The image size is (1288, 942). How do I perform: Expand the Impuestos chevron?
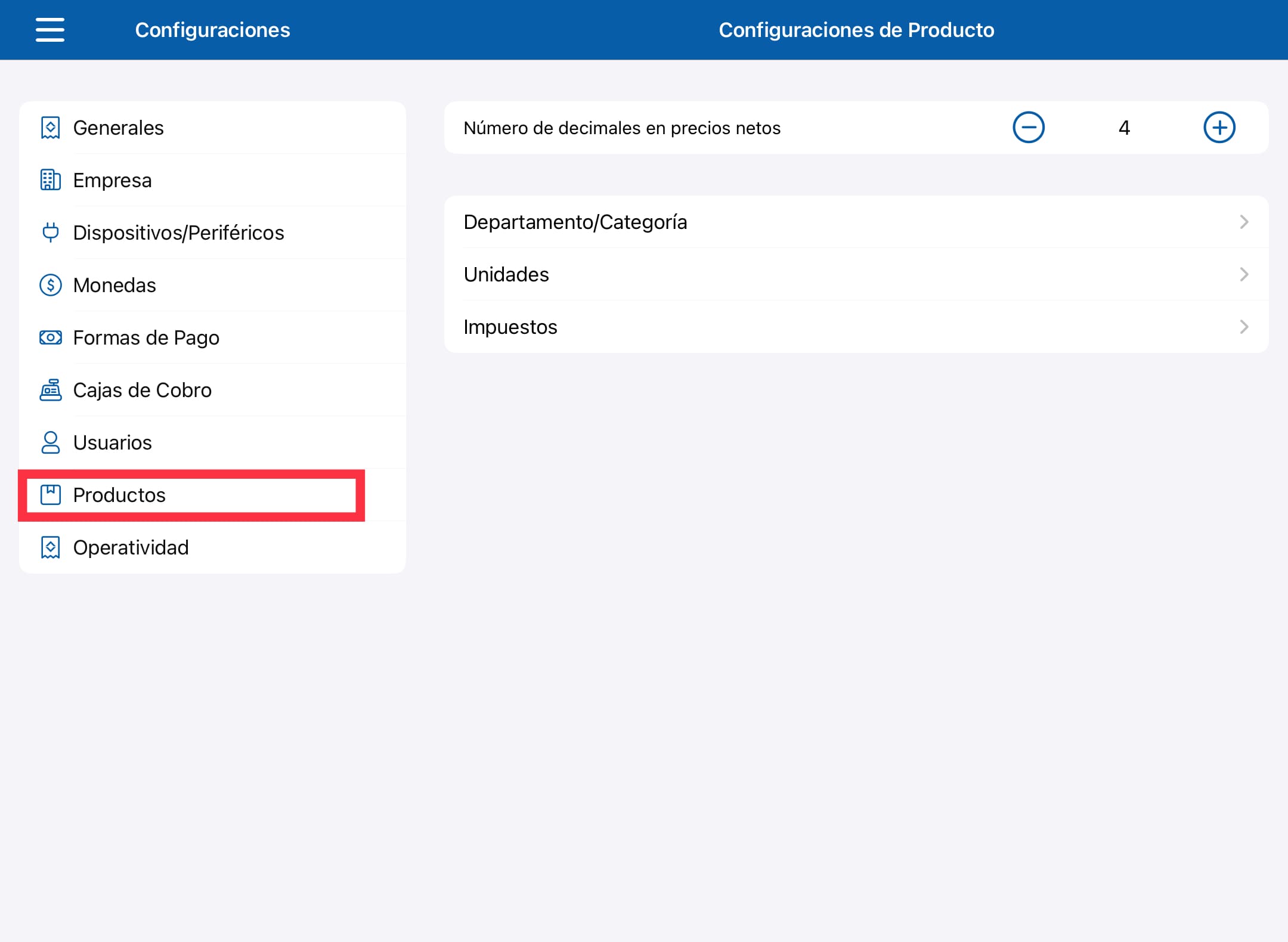coord(1244,327)
